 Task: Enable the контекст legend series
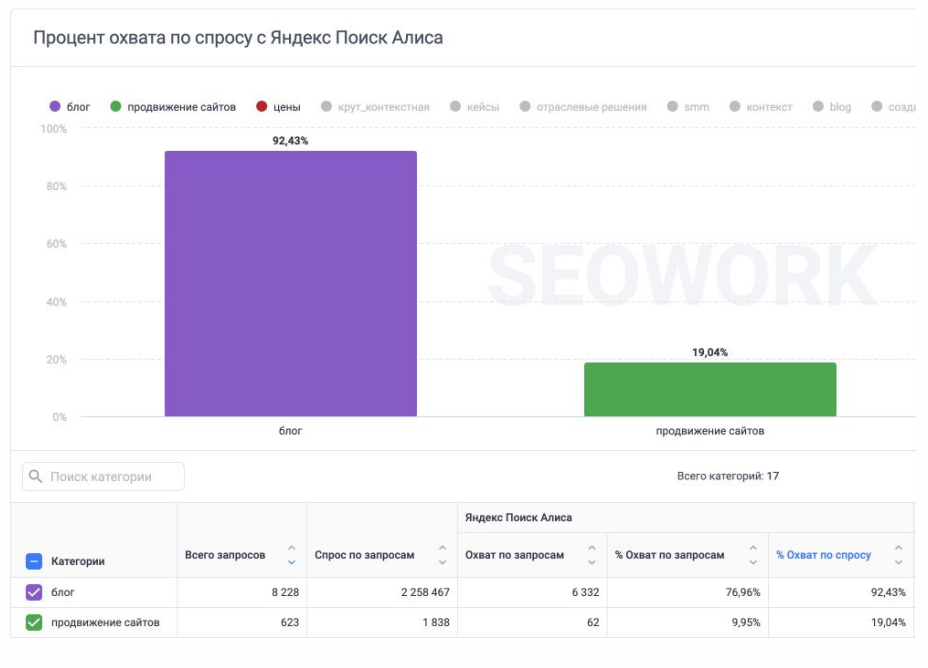[761, 107]
